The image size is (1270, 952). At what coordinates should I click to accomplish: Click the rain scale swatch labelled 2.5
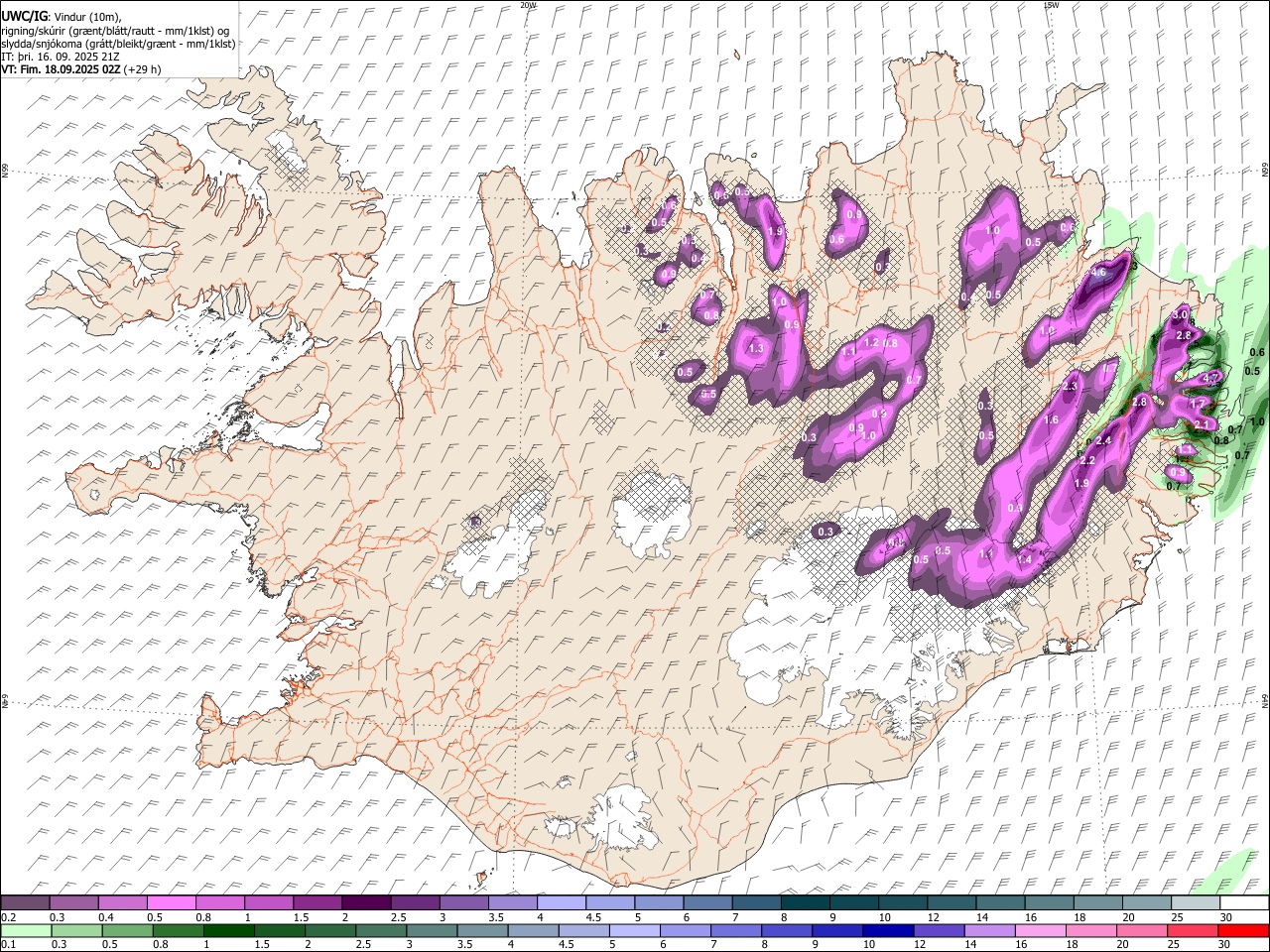pyautogui.click(x=381, y=931)
